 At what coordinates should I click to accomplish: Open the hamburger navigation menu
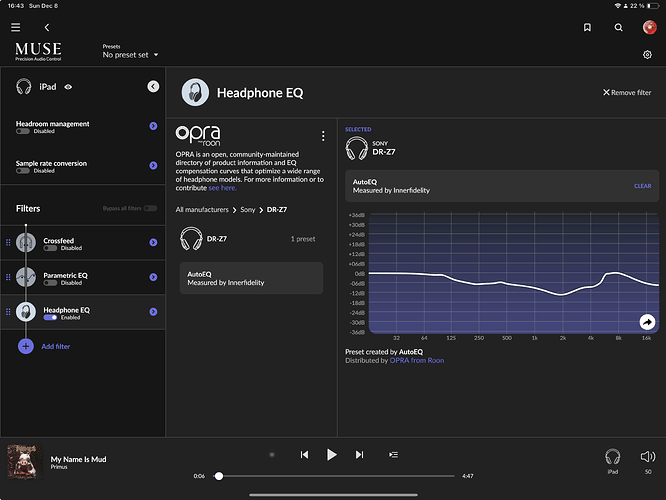click(x=16, y=28)
